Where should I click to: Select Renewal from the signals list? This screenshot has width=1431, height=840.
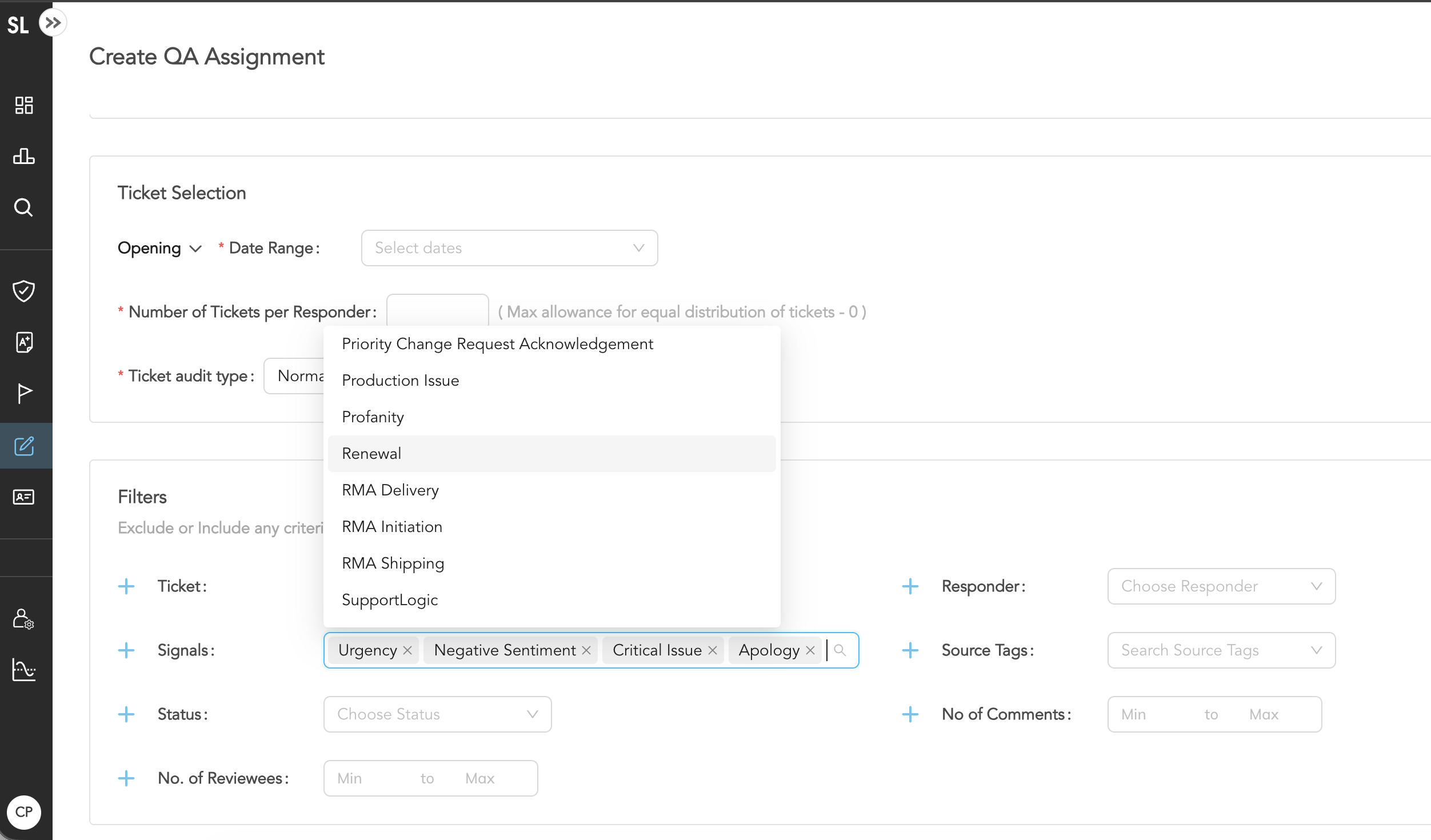[371, 454]
